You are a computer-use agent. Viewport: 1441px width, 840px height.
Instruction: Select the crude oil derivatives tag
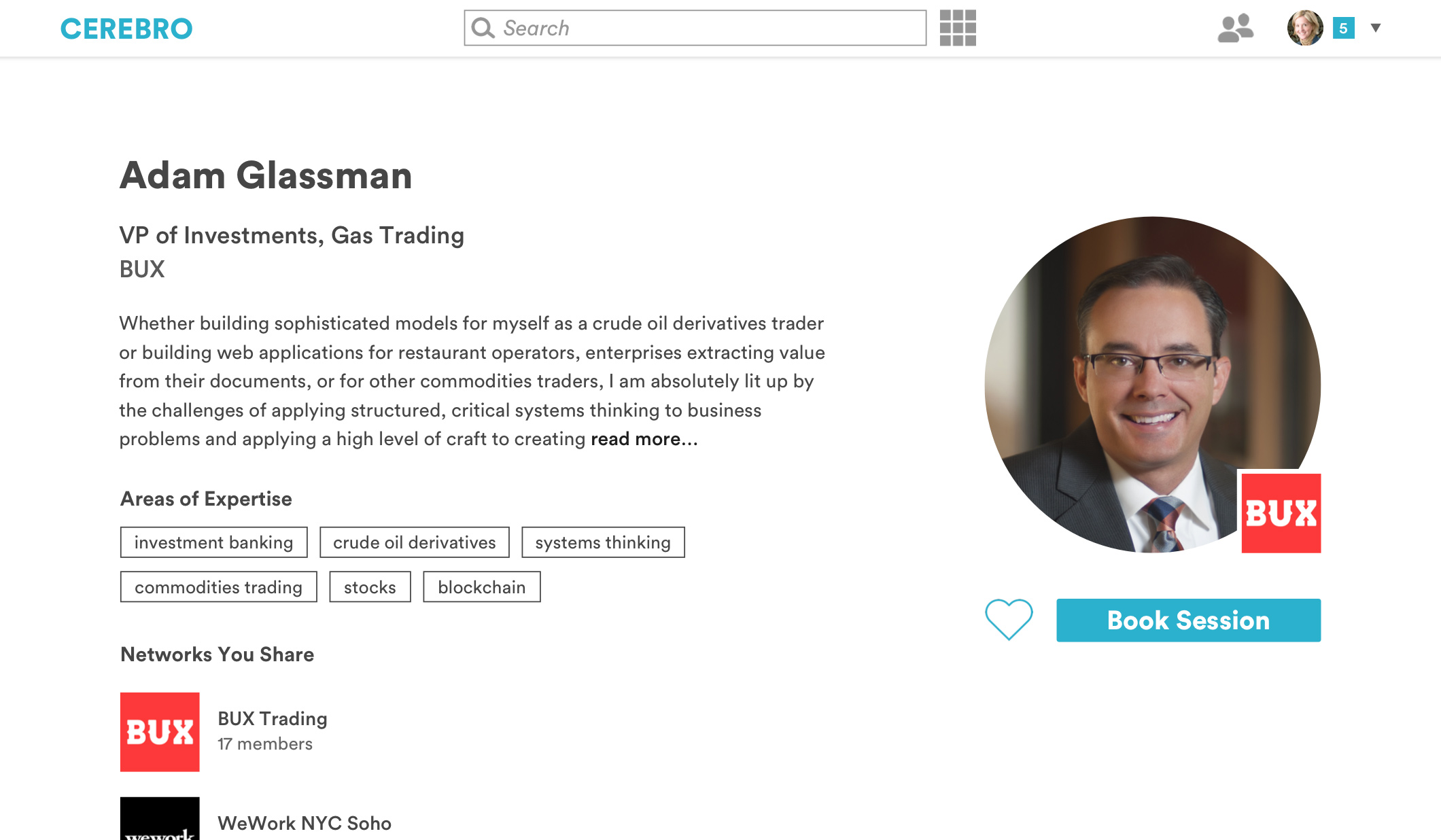[414, 542]
